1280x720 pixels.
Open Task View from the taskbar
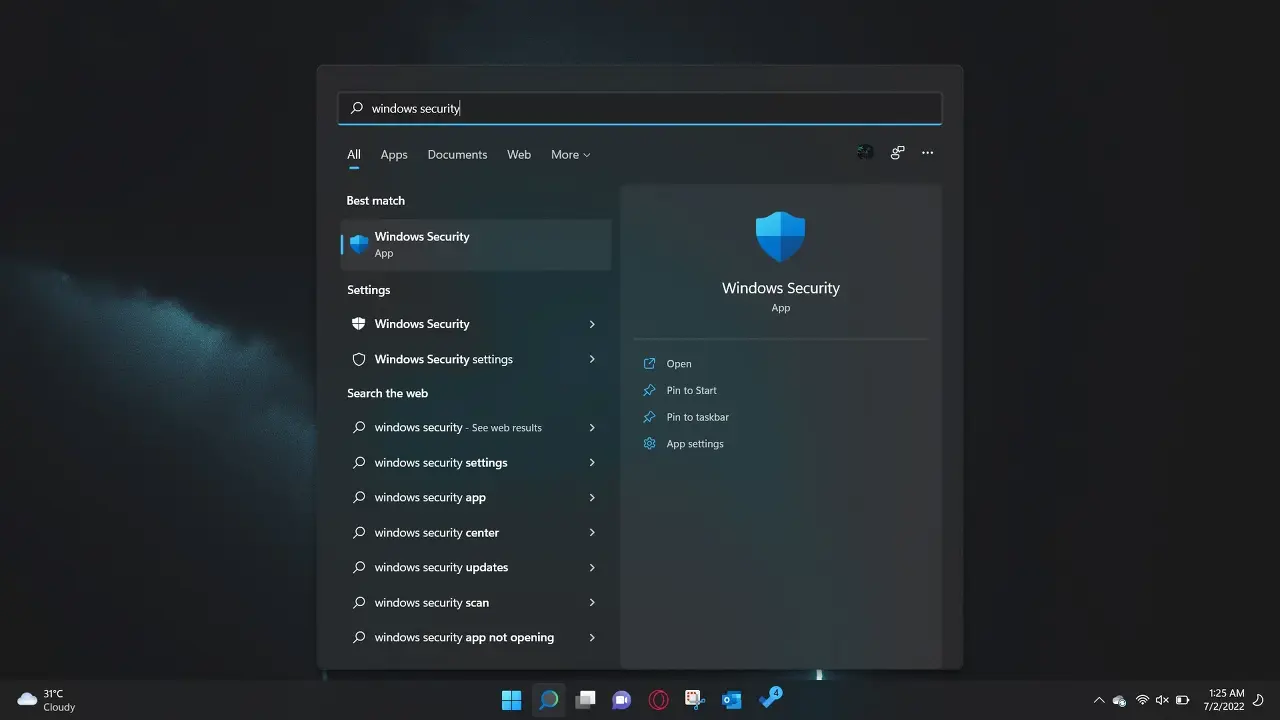(x=585, y=700)
